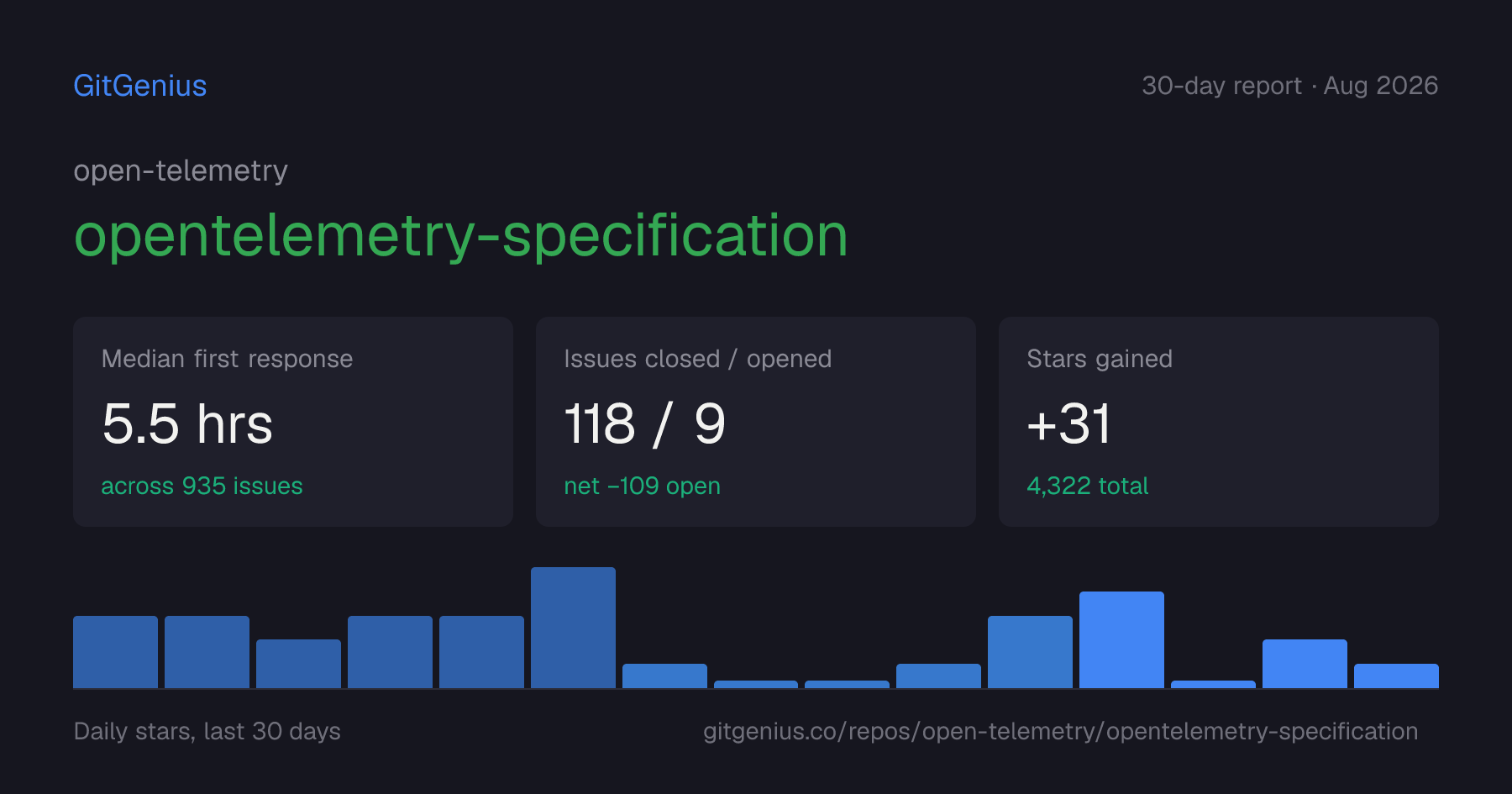This screenshot has width=1512, height=794.
Task: Select the Median first response card
Action: pyautogui.click(x=293, y=422)
